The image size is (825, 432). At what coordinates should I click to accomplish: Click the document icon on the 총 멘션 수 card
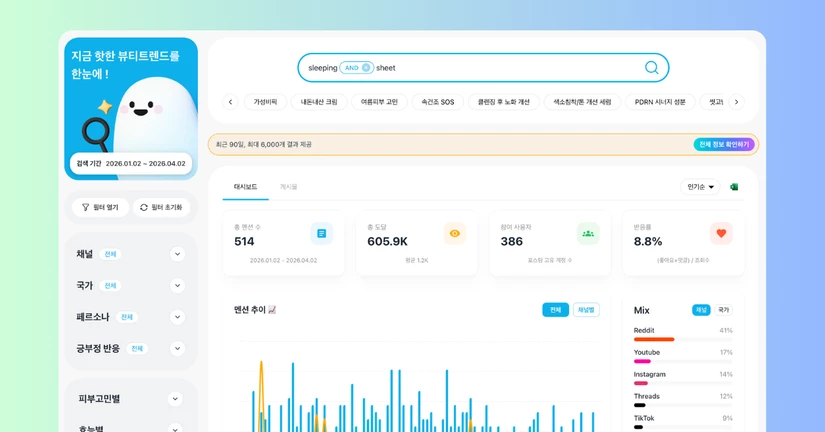pos(321,233)
